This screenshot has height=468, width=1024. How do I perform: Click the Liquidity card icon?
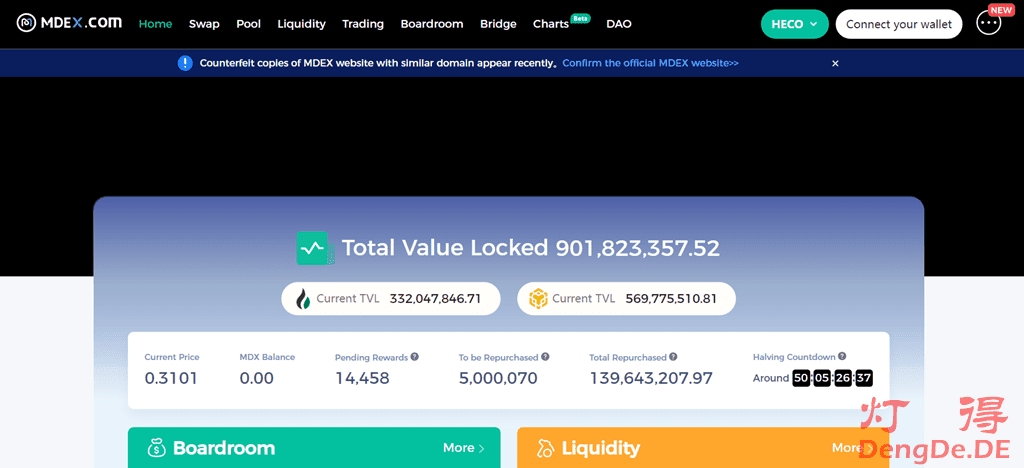tap(545, 448)
